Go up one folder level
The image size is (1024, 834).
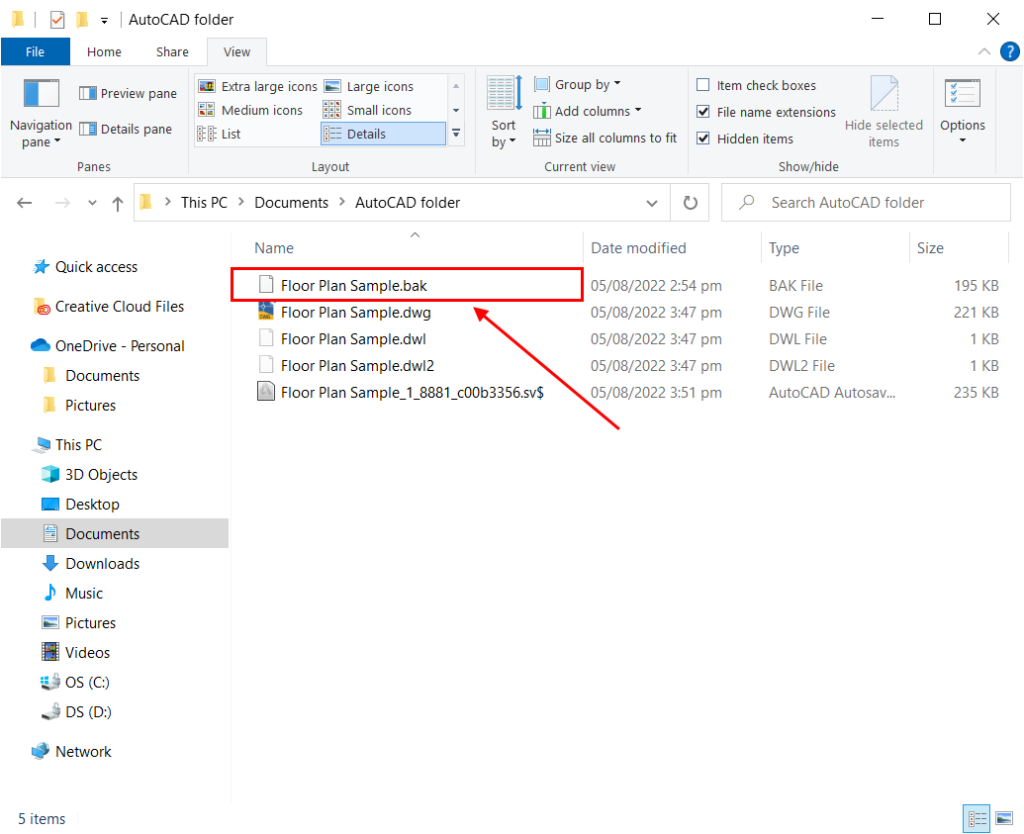(x=117, y=202)
